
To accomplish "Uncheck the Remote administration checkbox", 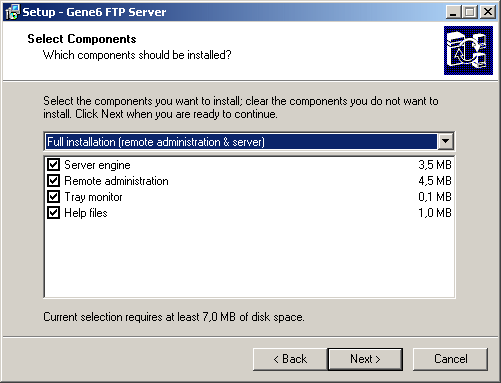I will pyautogui.click(x=53, y=181).
